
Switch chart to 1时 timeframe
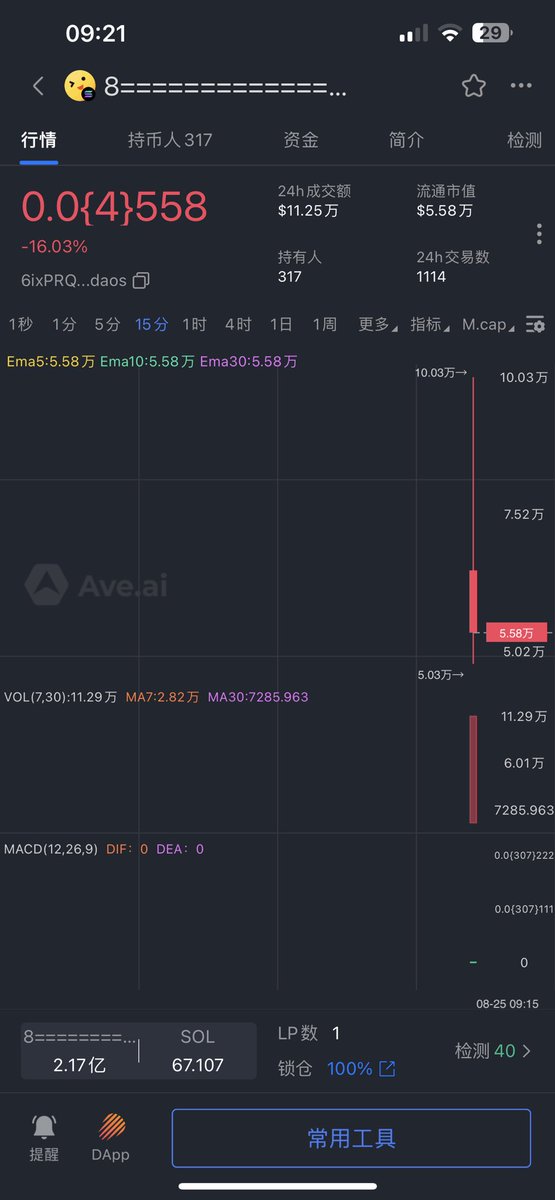(x=194, y=324)
